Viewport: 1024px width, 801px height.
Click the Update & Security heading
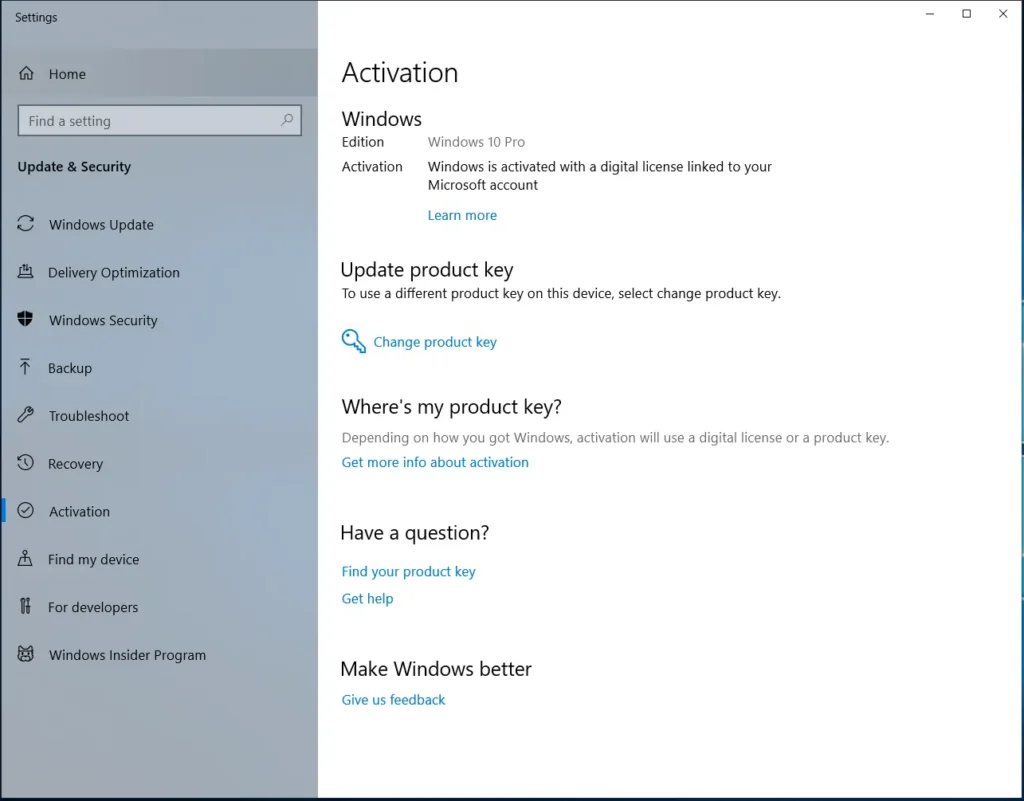74,166
